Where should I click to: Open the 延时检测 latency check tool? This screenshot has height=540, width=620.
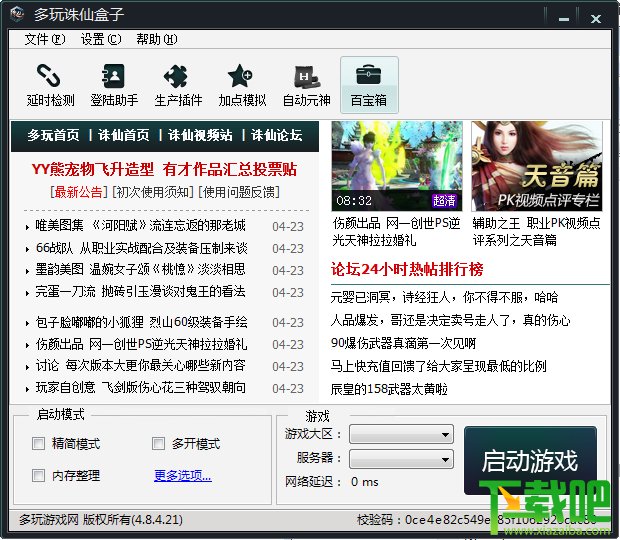tap(50, 85)
